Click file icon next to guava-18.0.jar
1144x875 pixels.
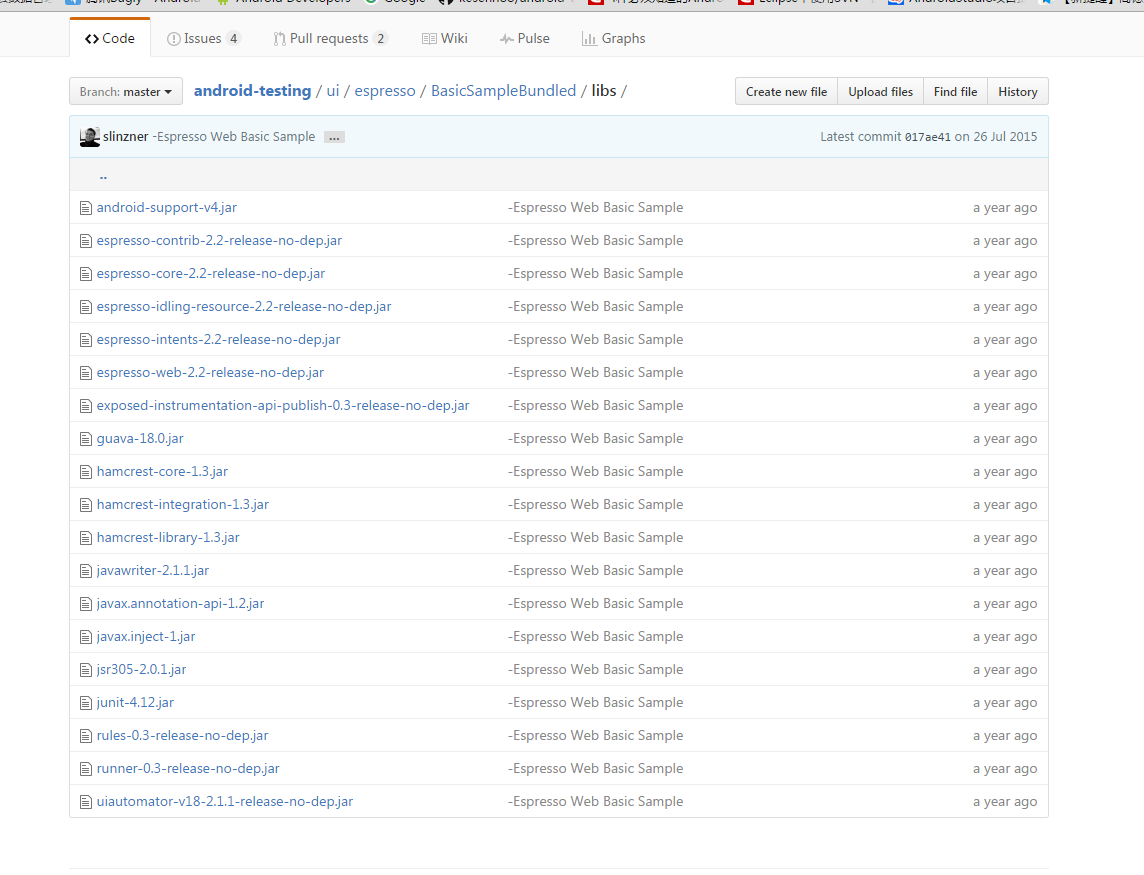86,439
